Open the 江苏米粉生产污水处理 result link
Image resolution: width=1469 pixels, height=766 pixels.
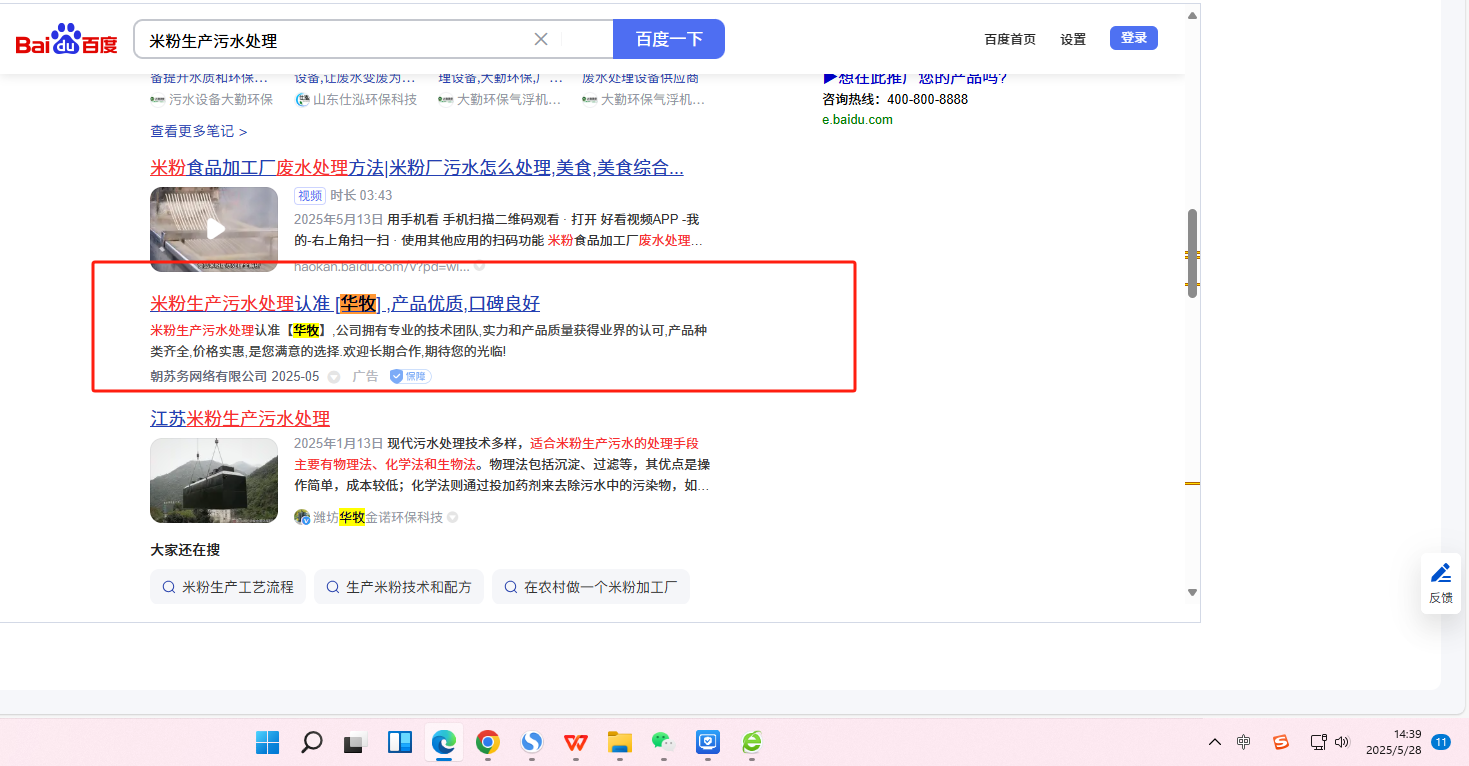pos(240,418)
